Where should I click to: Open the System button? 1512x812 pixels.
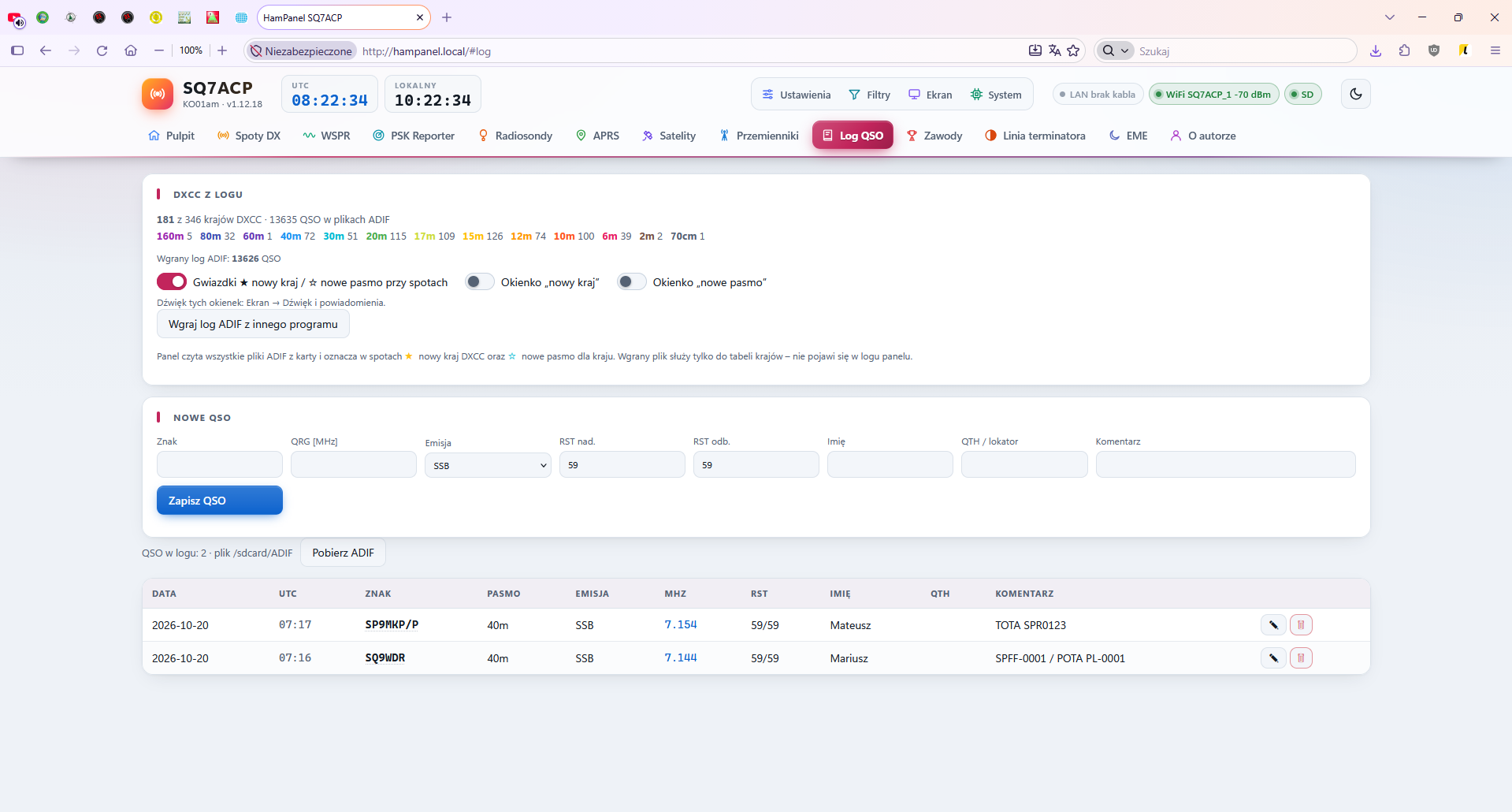coord(996,95)
